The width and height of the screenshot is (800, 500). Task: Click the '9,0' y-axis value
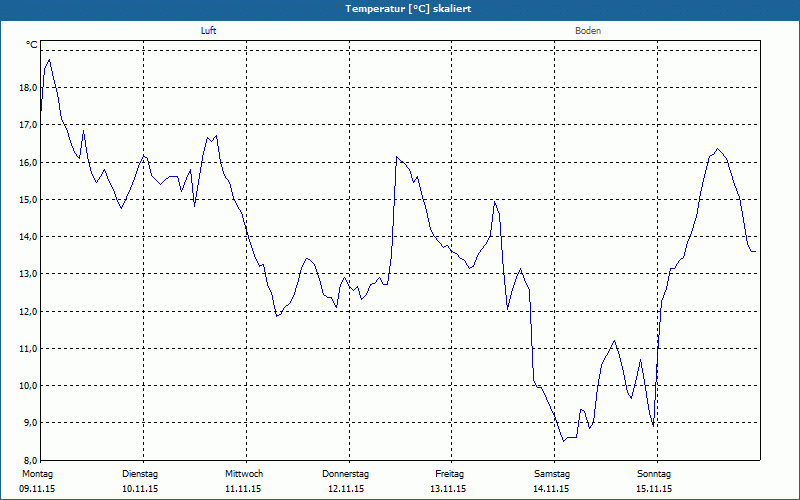(30, 423)
